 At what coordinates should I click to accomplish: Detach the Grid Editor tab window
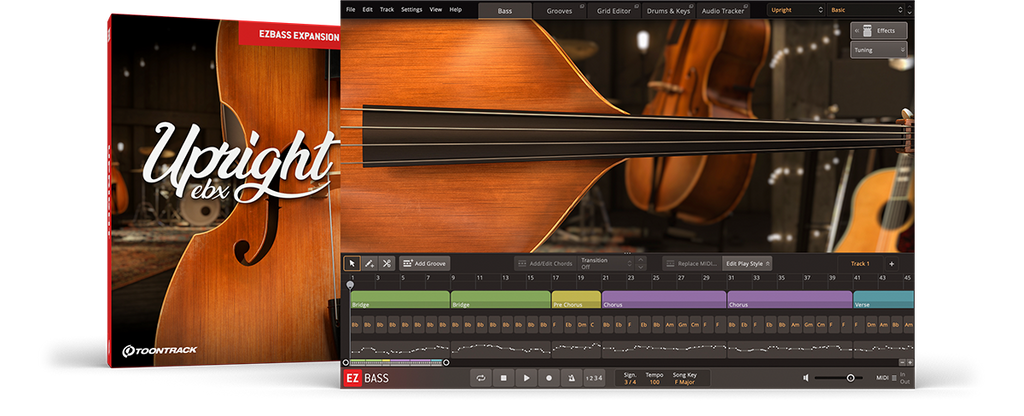pyautogui.click(x=637, y=6)
